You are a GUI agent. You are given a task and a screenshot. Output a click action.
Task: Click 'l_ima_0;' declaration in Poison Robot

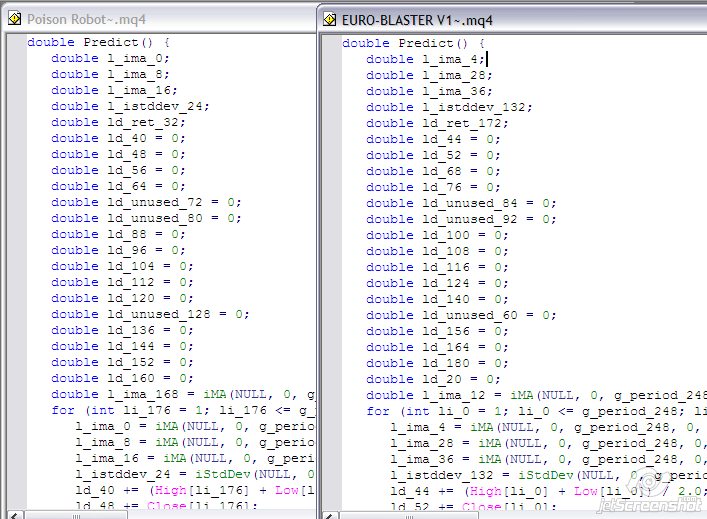click(x=138, y=59)
